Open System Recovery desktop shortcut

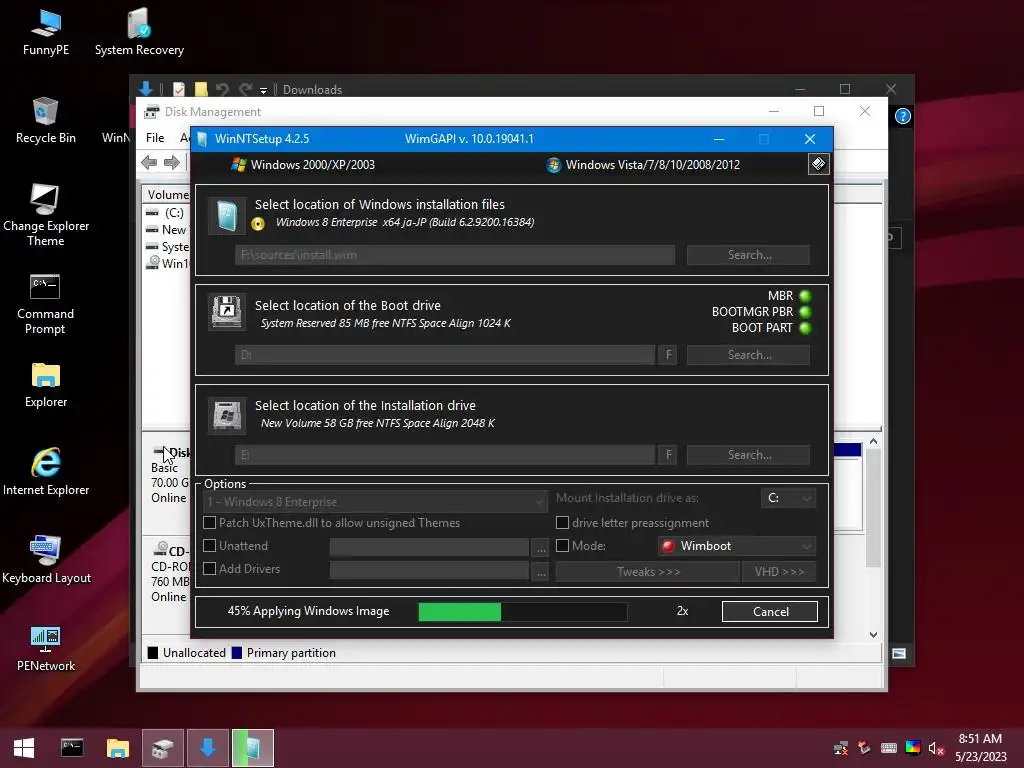click(139, 33)
